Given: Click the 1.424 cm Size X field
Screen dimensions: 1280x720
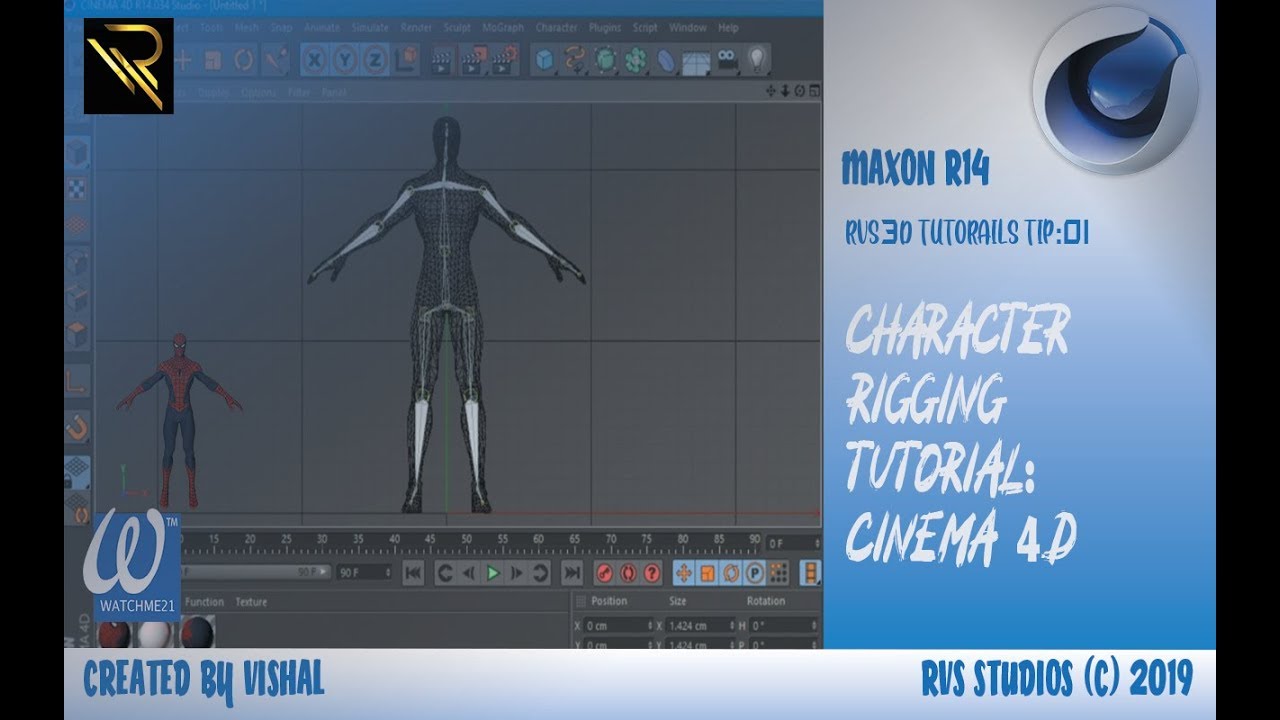Looking at the screenshot, I should coord(701,626).
